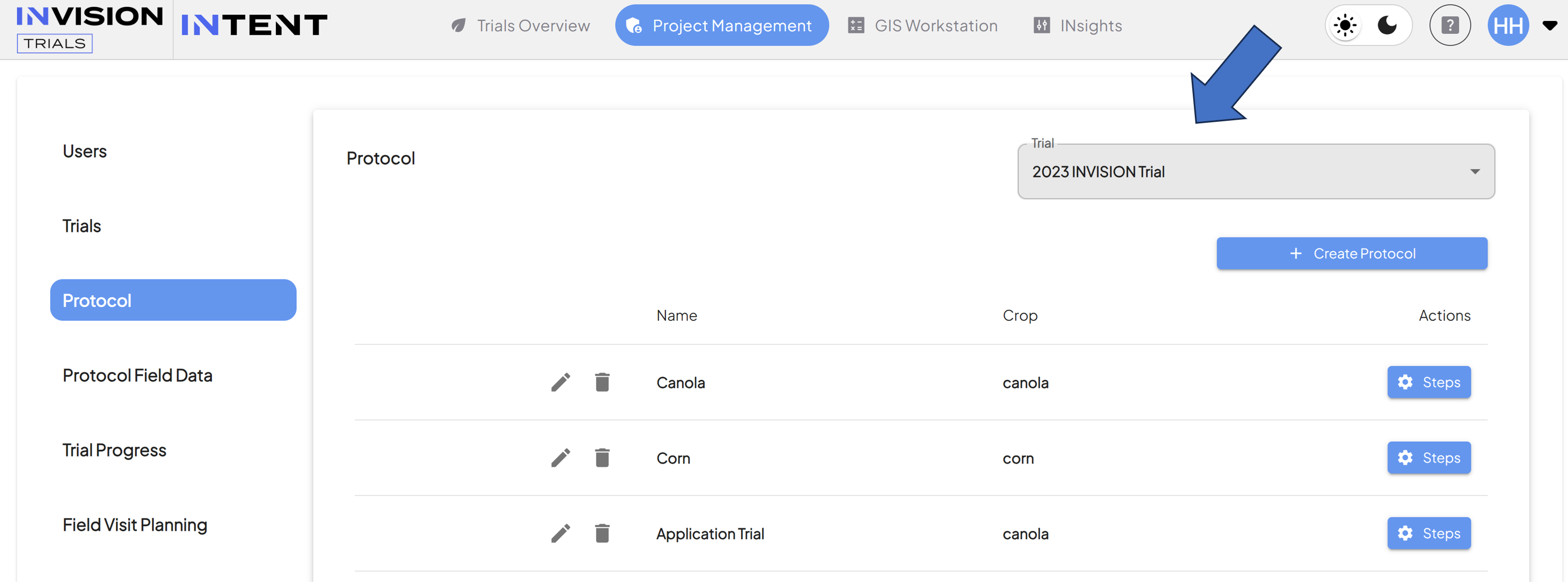Delete the Application Trial protocol trash icon
The height and width of the screenshot is (588, 1568).
tap(602, 533)
